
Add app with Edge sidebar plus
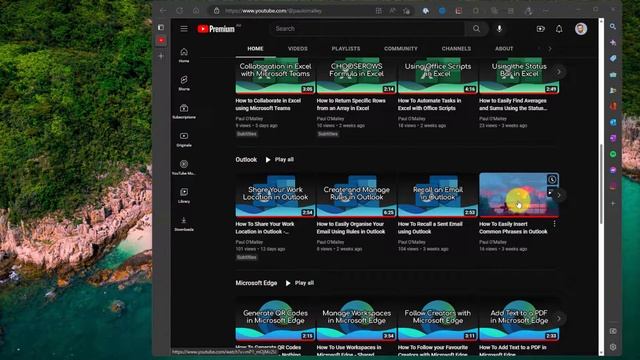613,203
